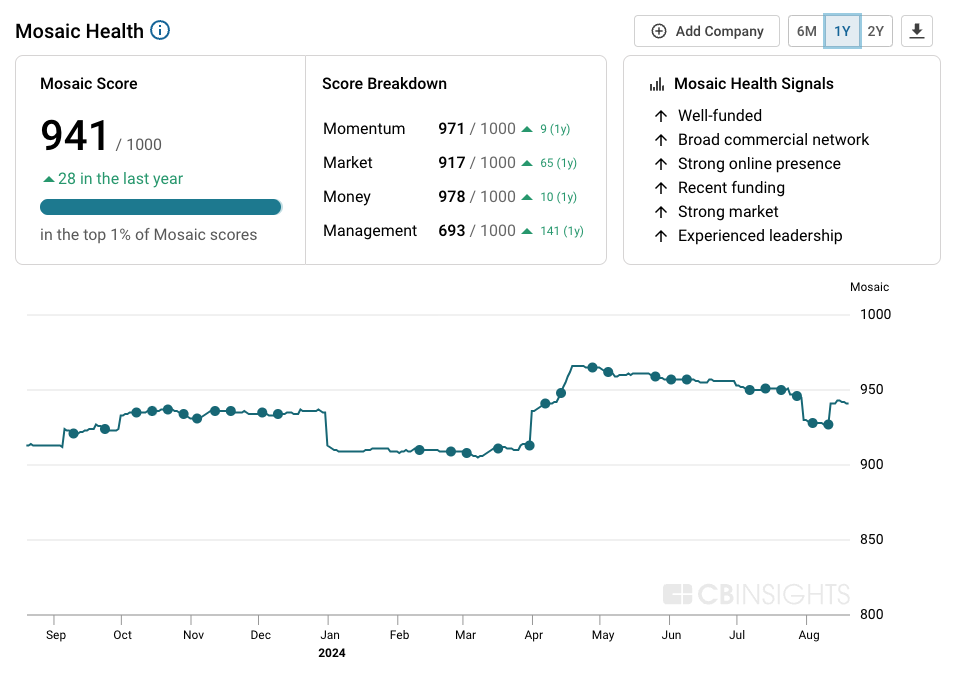Switch to the 2Y time range
Screen dimensions: 957x680
876,31
